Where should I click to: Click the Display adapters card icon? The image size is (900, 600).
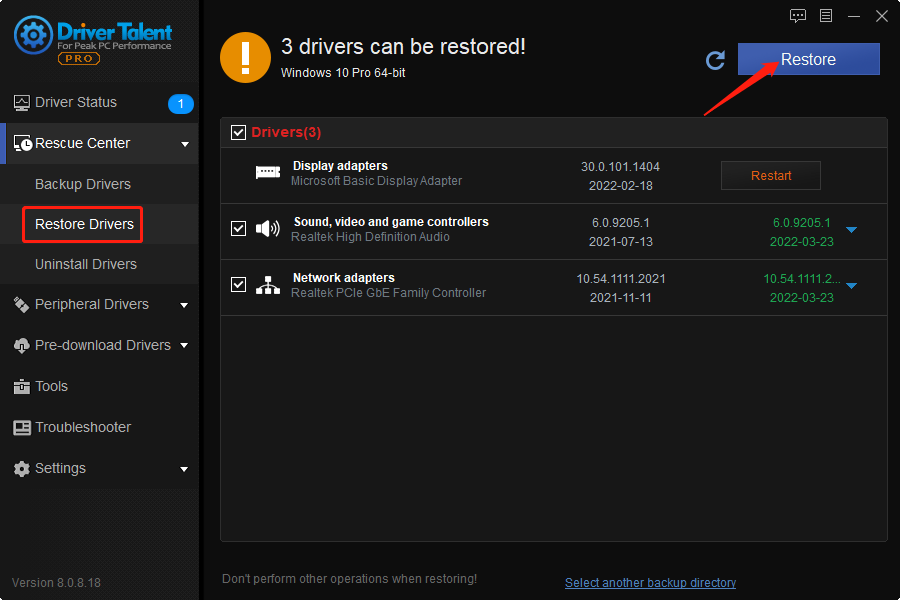tap(267, 172)
